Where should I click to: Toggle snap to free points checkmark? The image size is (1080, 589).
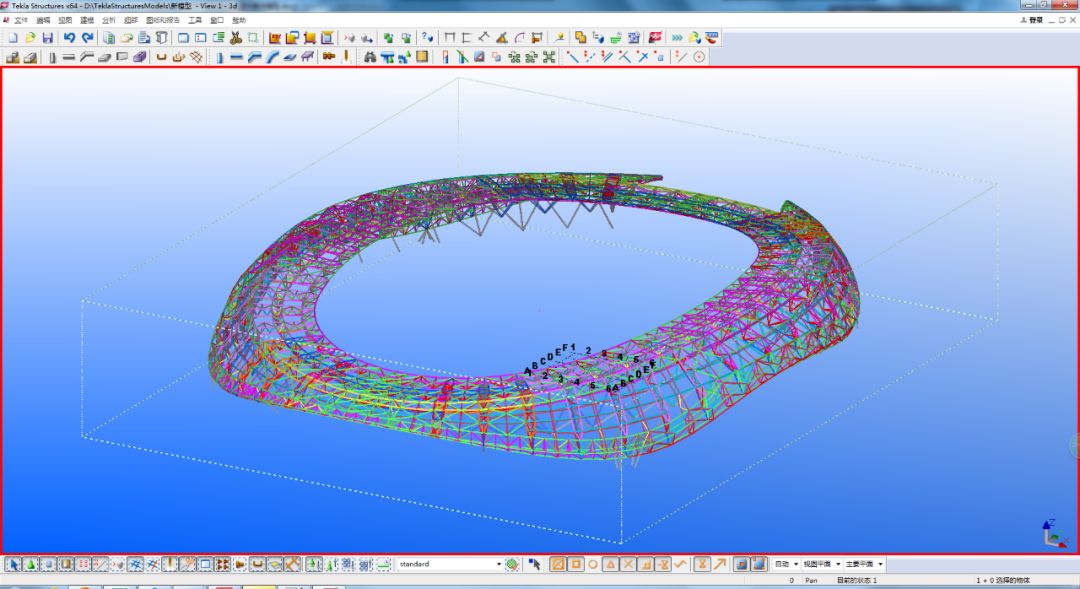pyautogui.click(x=681, y=564)
